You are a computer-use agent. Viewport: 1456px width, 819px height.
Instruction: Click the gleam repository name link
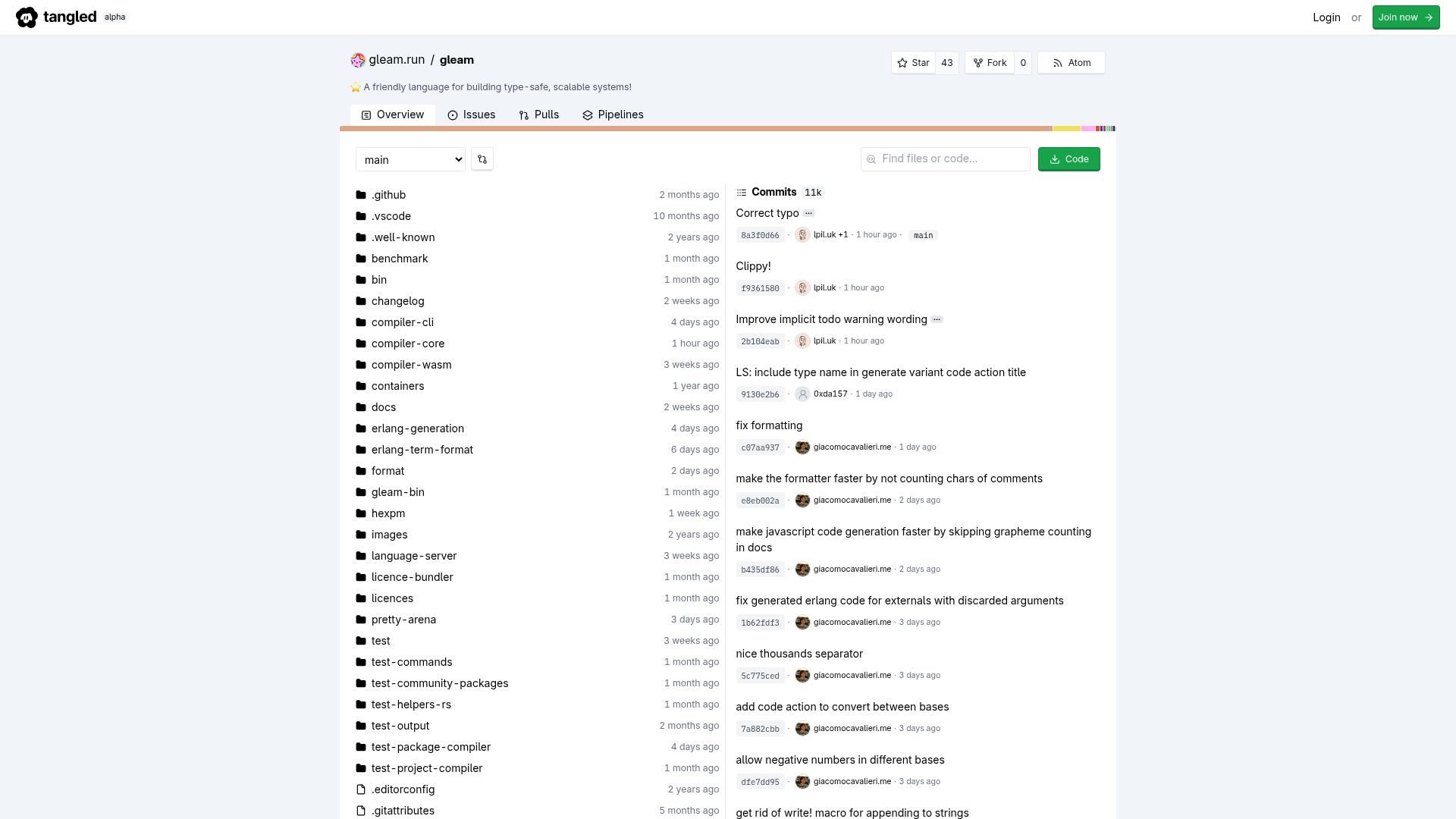point(457,60)
